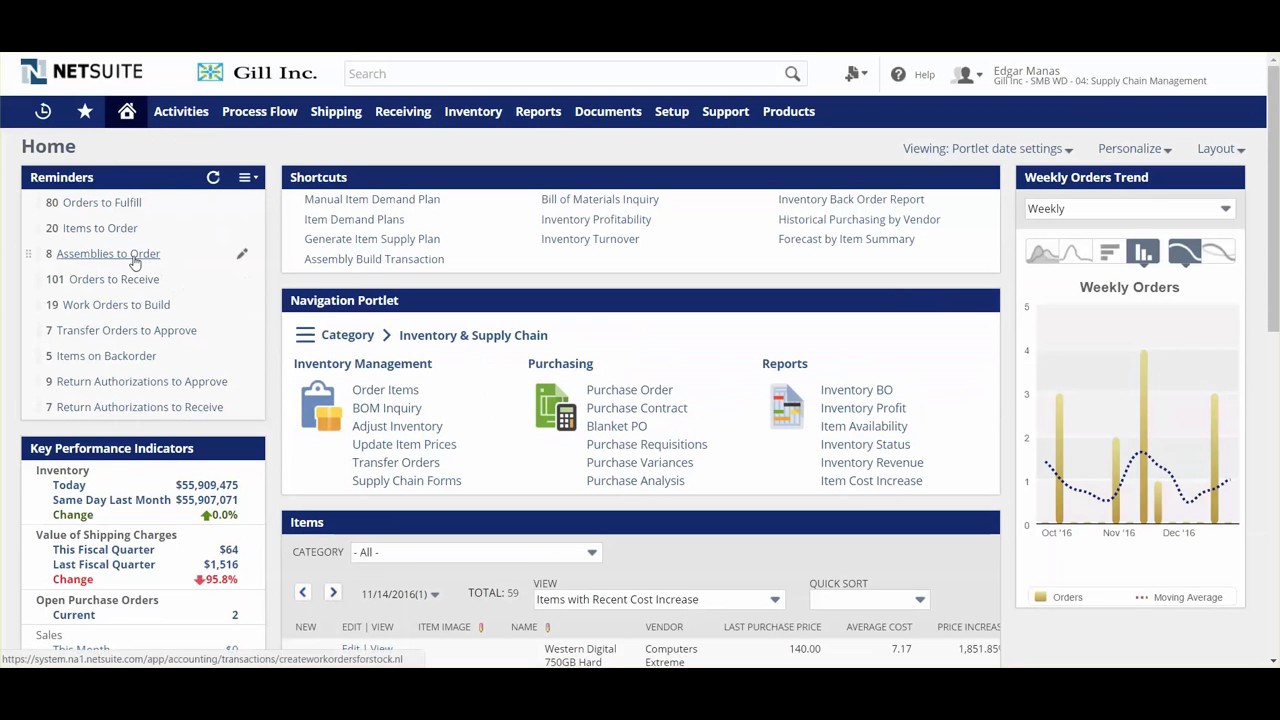This screenshot has height=720, width=1280.
Task: Open the Inventory Turnover shortcut
Action: click(590, 239)
